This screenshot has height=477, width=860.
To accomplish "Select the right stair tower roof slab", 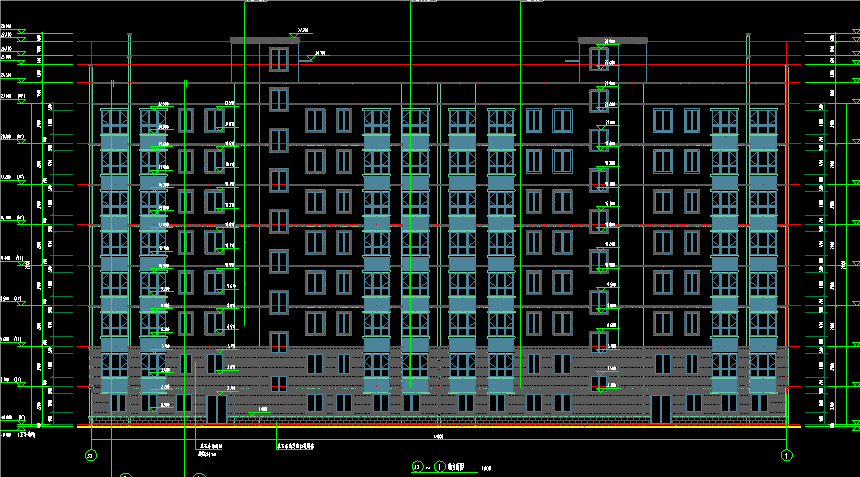I will tap(613, 41).
